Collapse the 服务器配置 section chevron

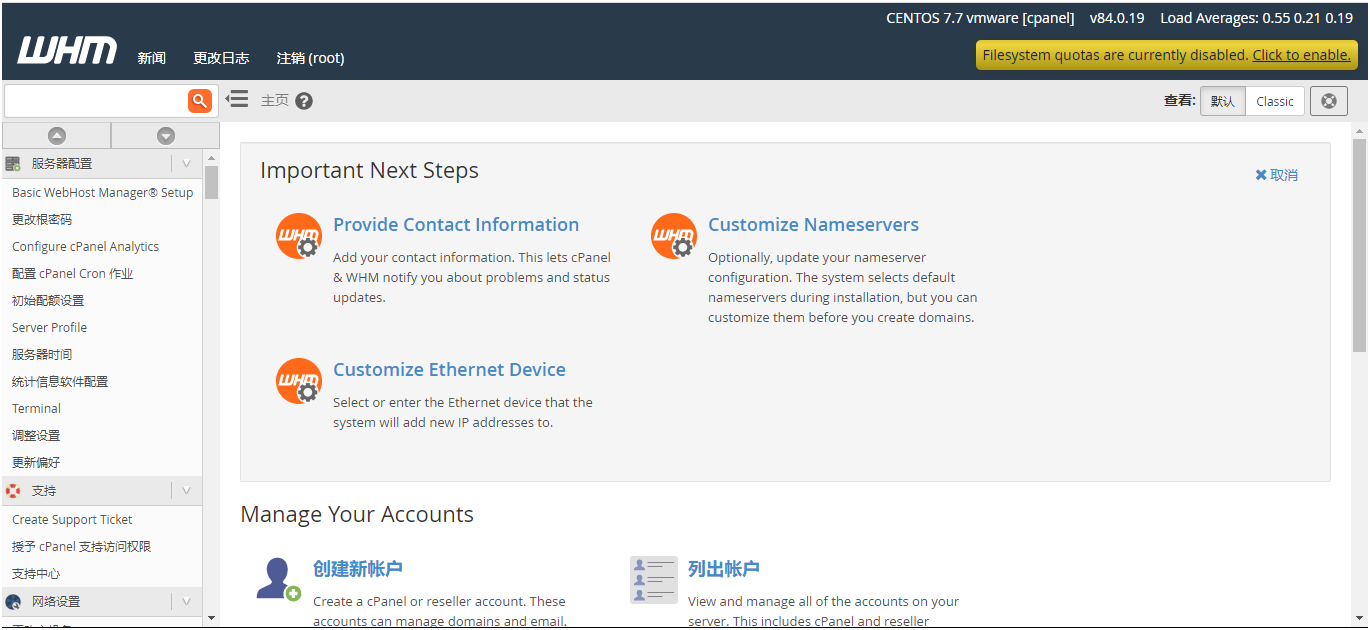[x=186, y=164]
